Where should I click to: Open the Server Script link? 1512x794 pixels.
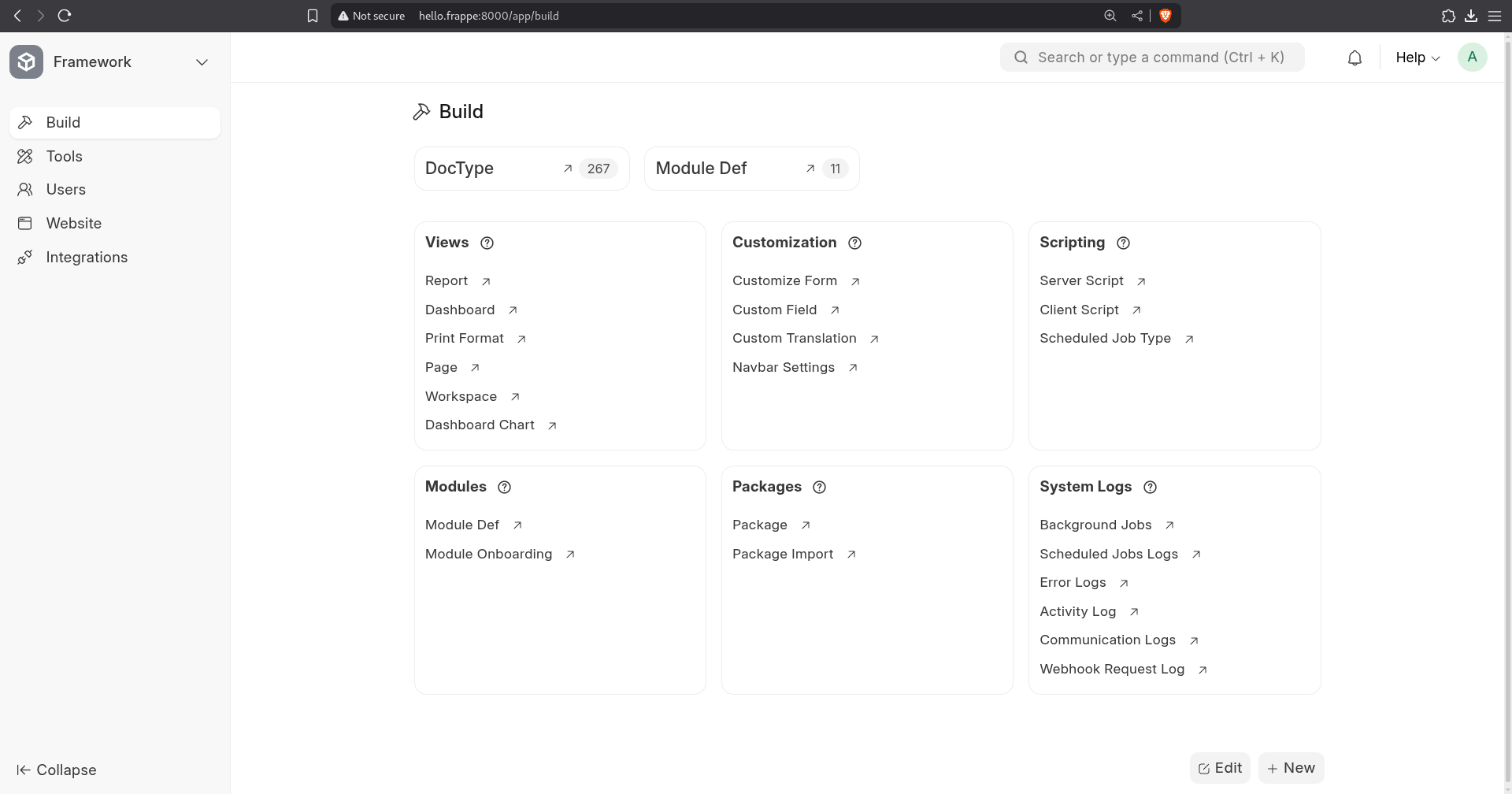point(1081,280)
